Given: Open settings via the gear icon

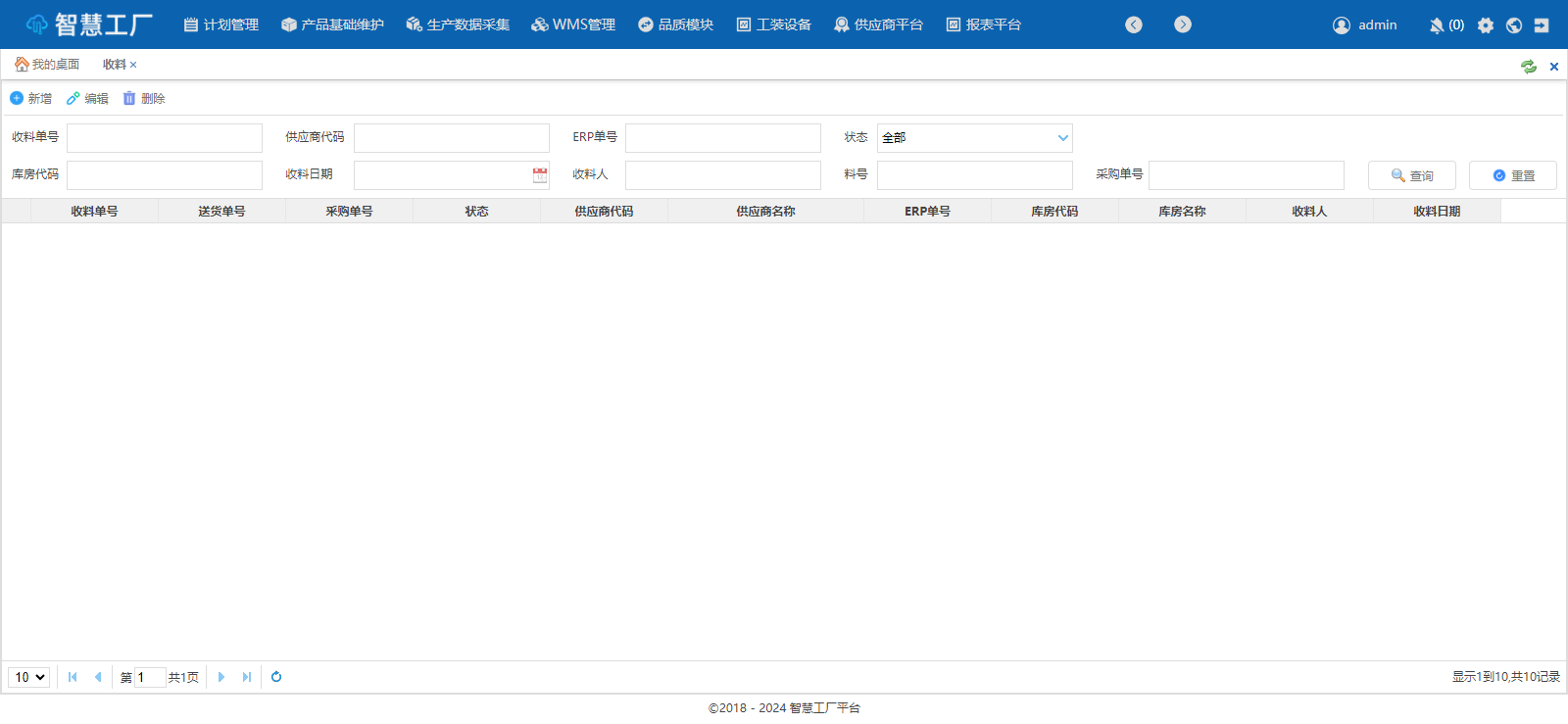Looking at the screenshot, I should coord(1486,25).
